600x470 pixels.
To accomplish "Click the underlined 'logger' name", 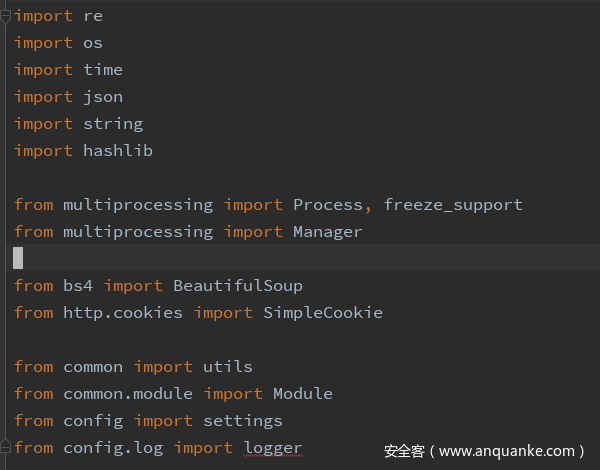I will [273, 448].
